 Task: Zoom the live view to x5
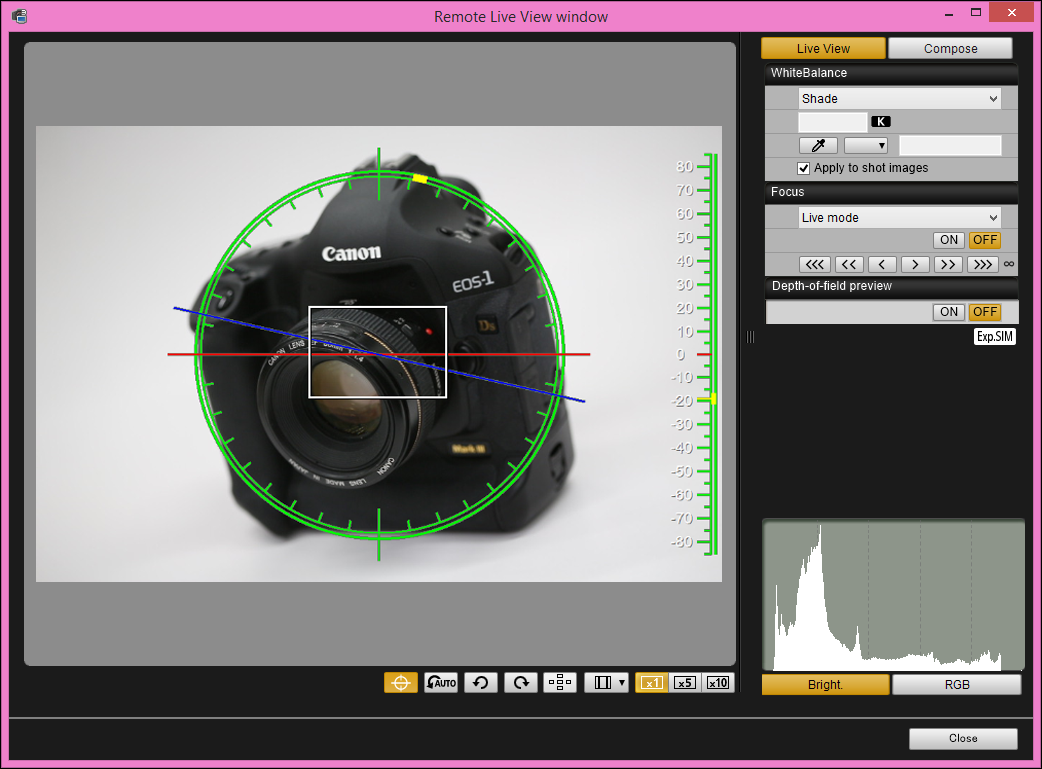(x=684, y=683)
